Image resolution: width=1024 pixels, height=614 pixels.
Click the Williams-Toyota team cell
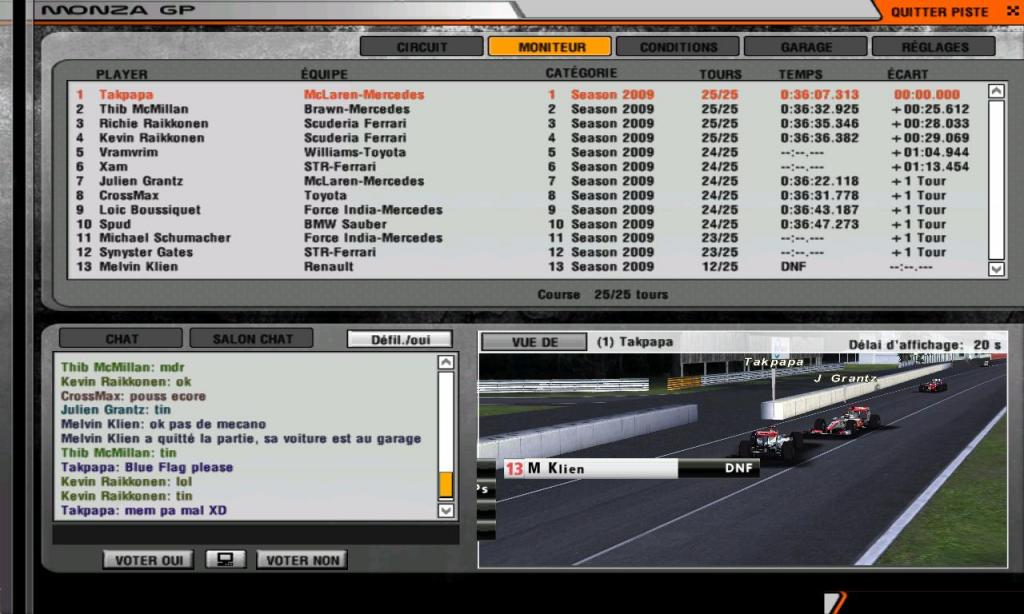355,152
